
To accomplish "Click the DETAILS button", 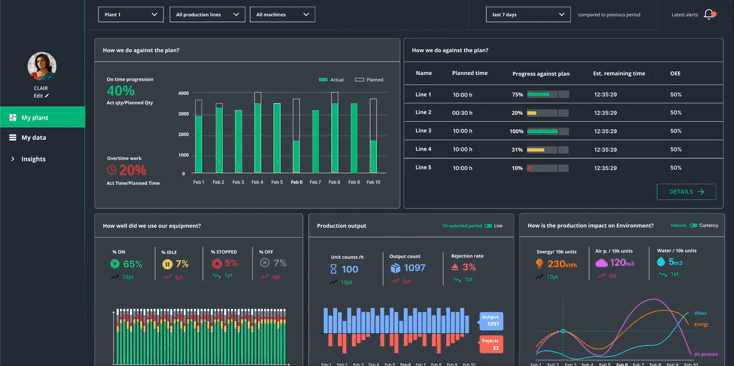I will pos(686,192).
